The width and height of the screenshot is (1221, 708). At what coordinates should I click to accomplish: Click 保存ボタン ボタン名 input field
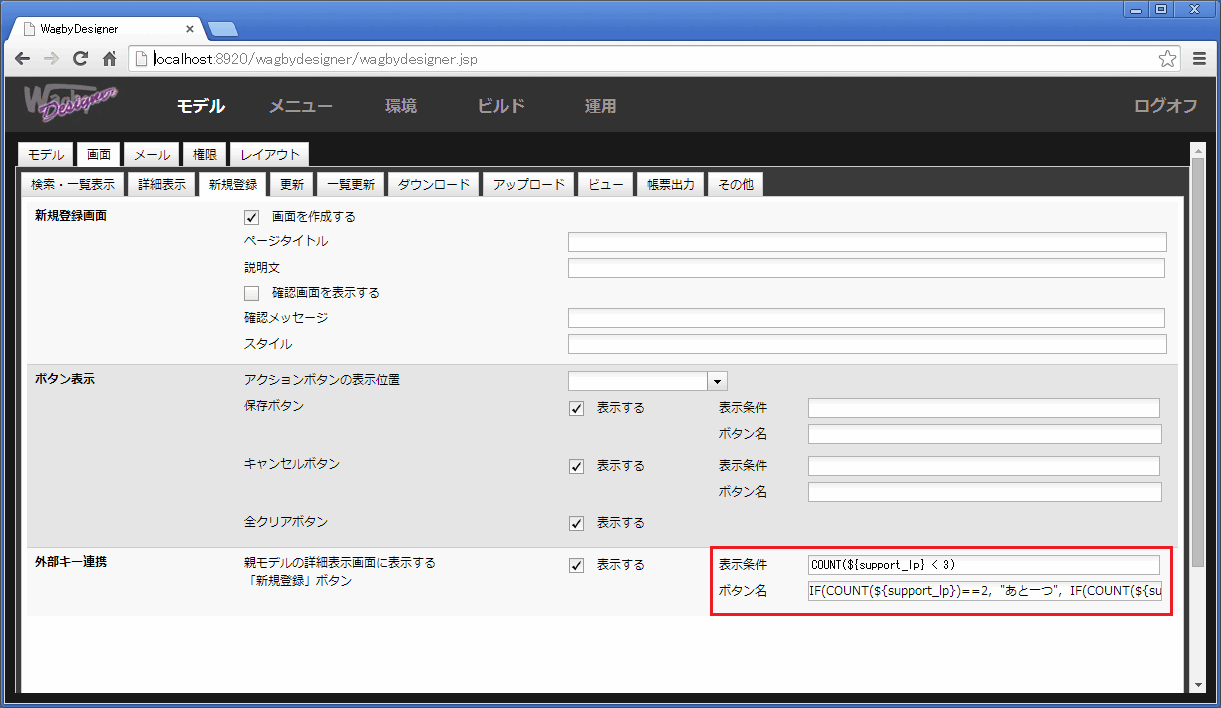coord(985,434)
